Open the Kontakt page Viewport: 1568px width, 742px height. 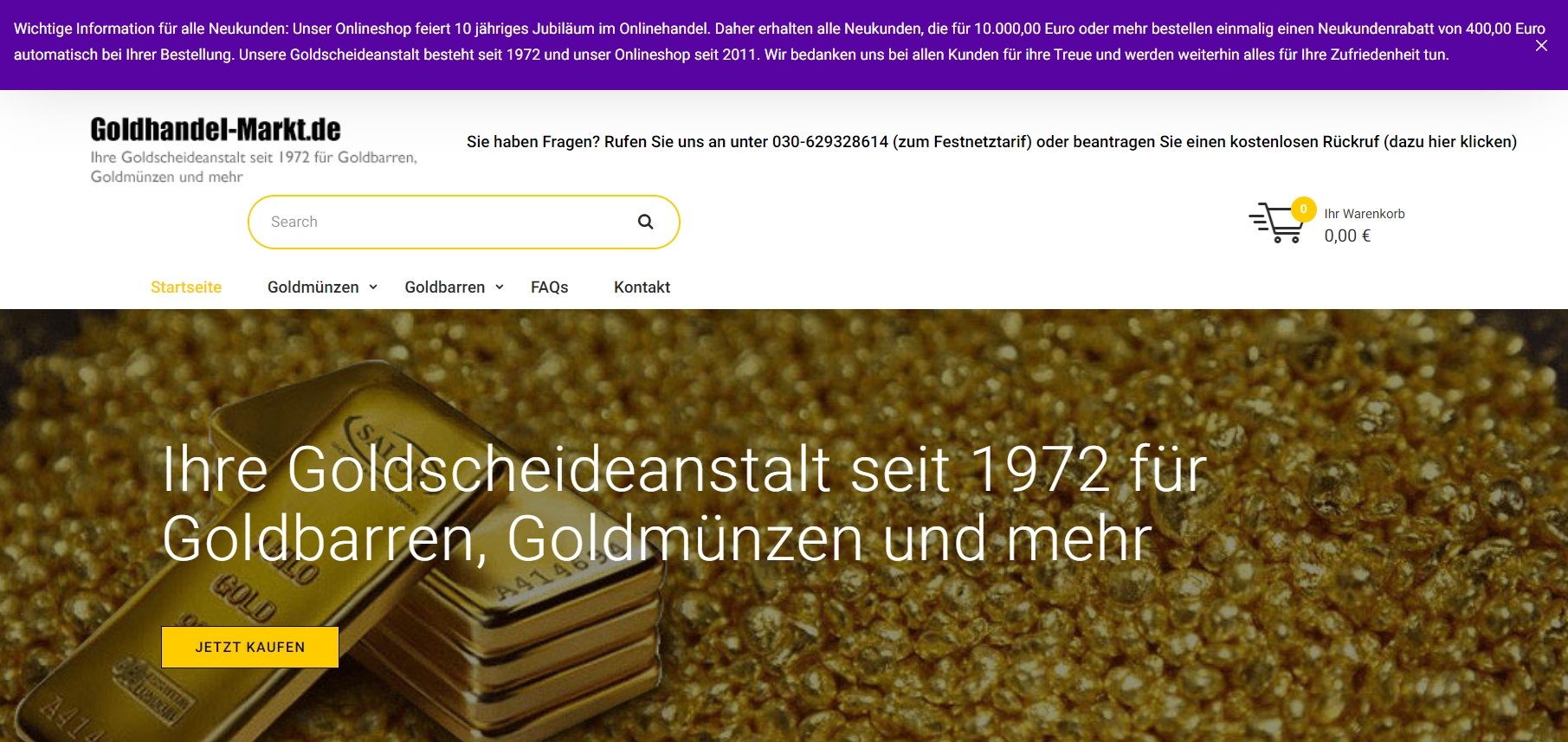pyautogui.click(x=642, y=287)
